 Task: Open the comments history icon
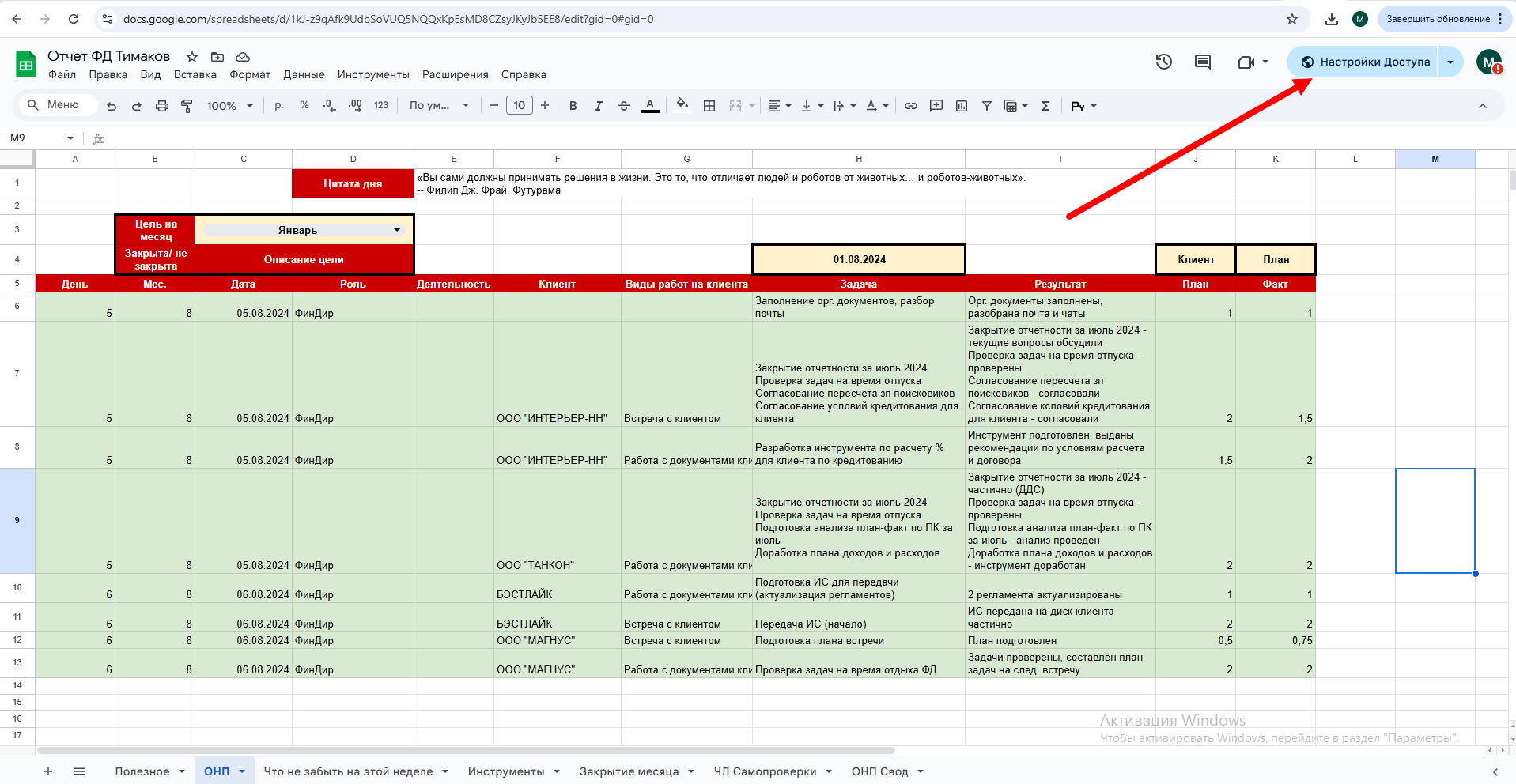point(1203,62)
